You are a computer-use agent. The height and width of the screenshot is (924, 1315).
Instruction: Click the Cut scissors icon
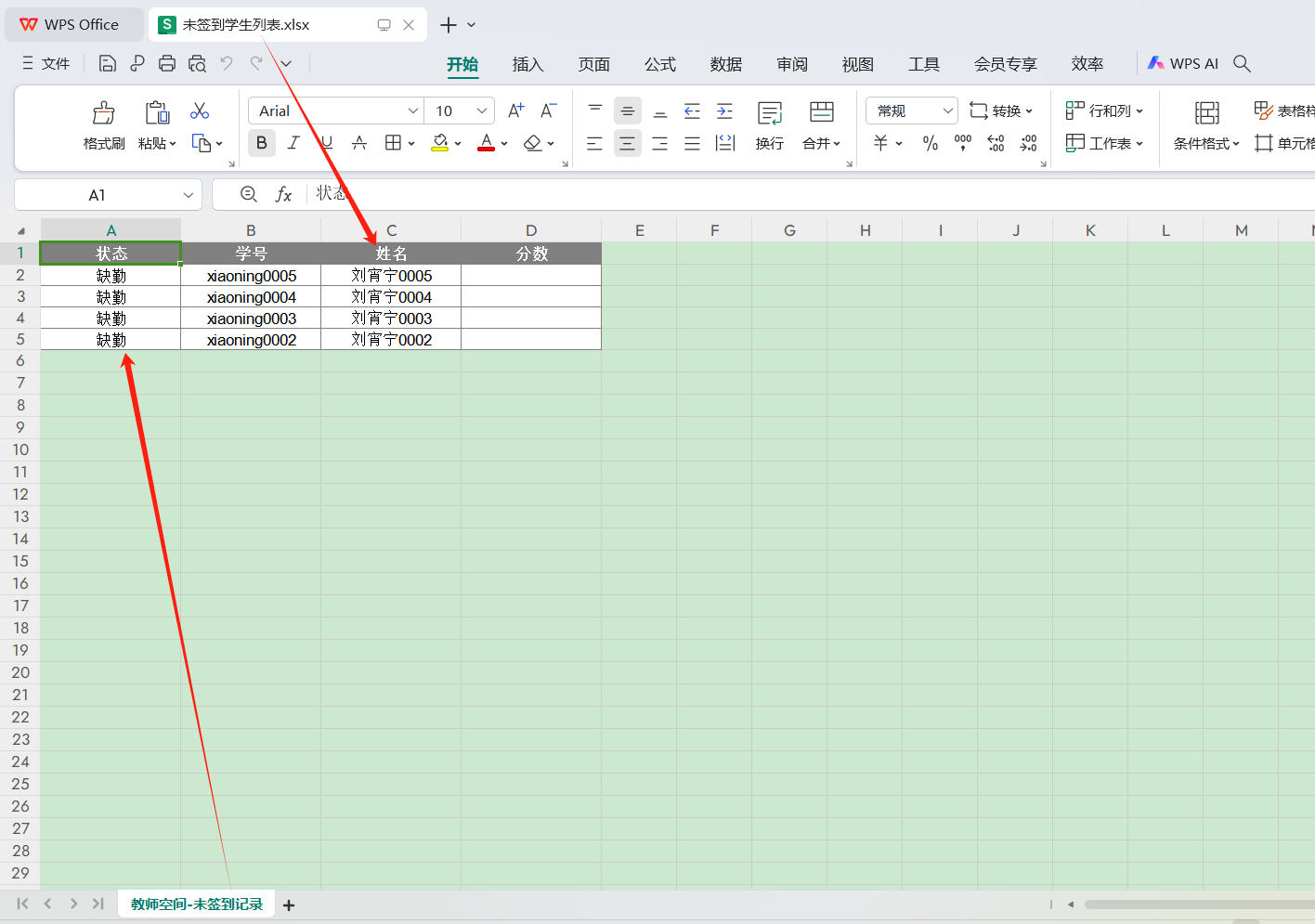click(x=200, y=111)
